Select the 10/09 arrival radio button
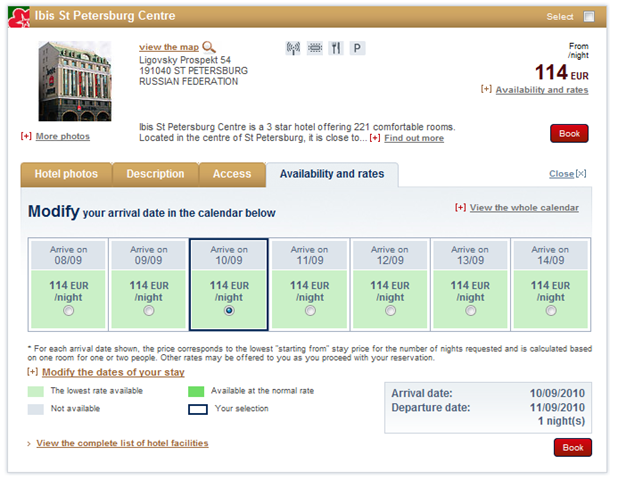This screenshot has height=480, width=618. pos(229,311)
